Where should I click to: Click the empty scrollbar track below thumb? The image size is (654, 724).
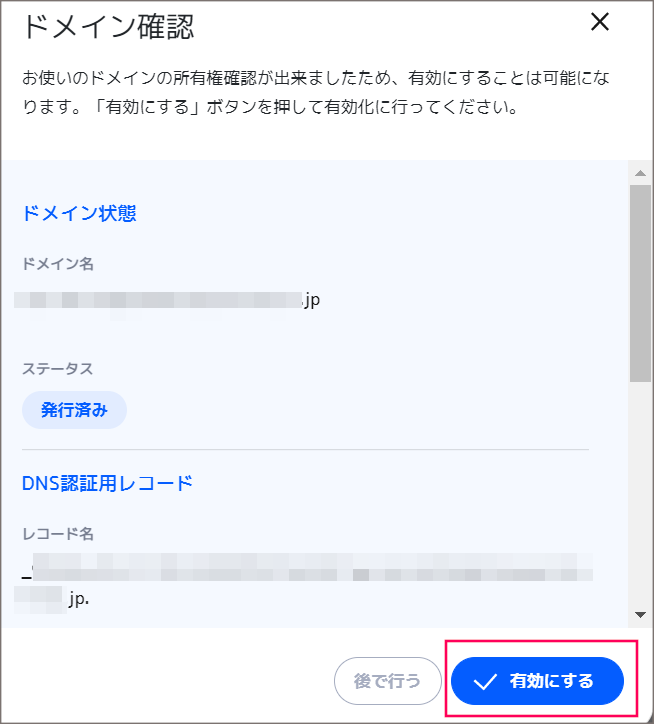pos(640,494)
